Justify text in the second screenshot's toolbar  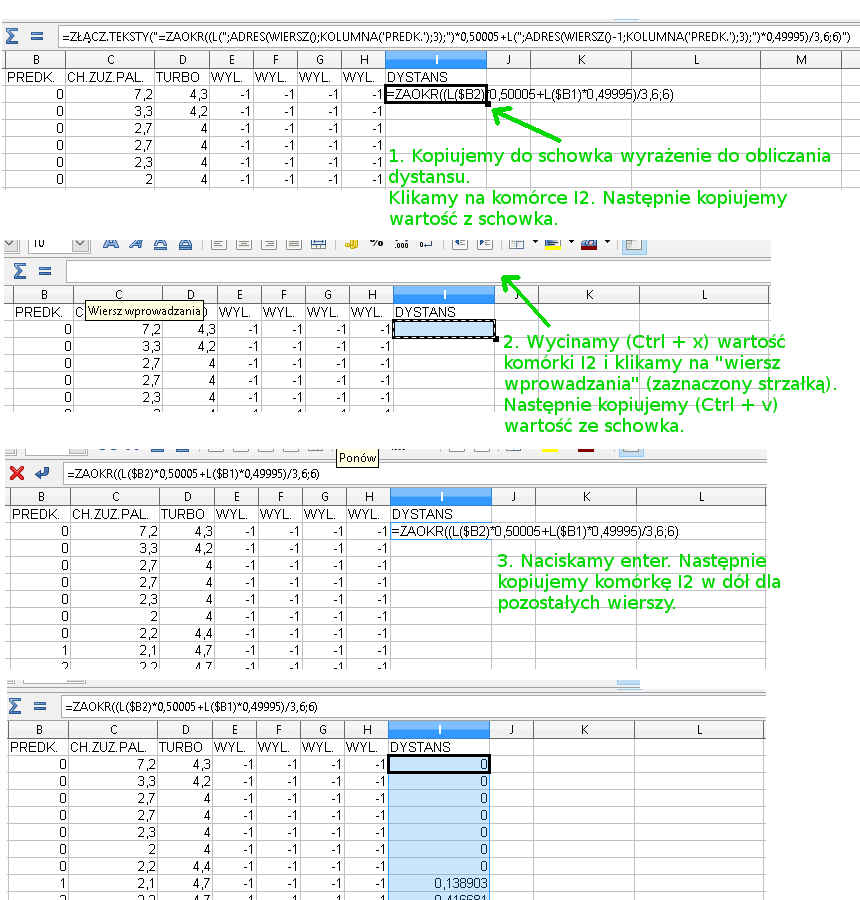click(x=294, y=244)
